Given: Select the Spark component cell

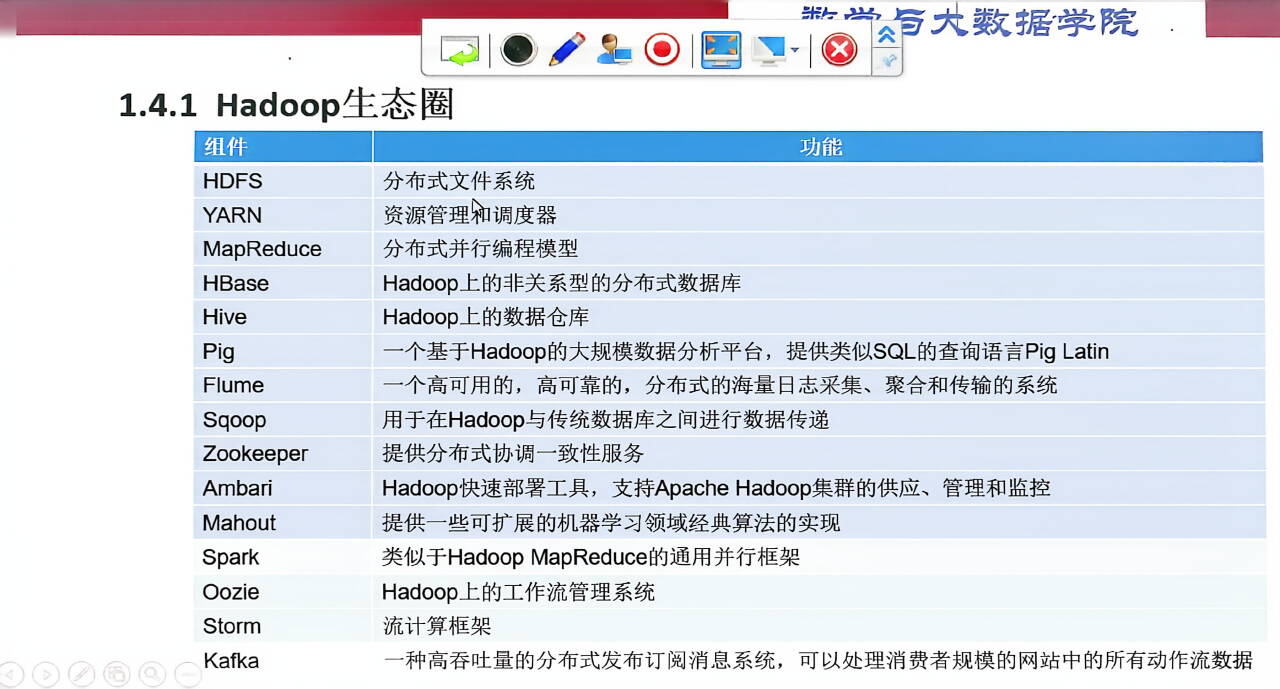Looking at the screenshot, I should pyautogui.click(x=282, y=557).
